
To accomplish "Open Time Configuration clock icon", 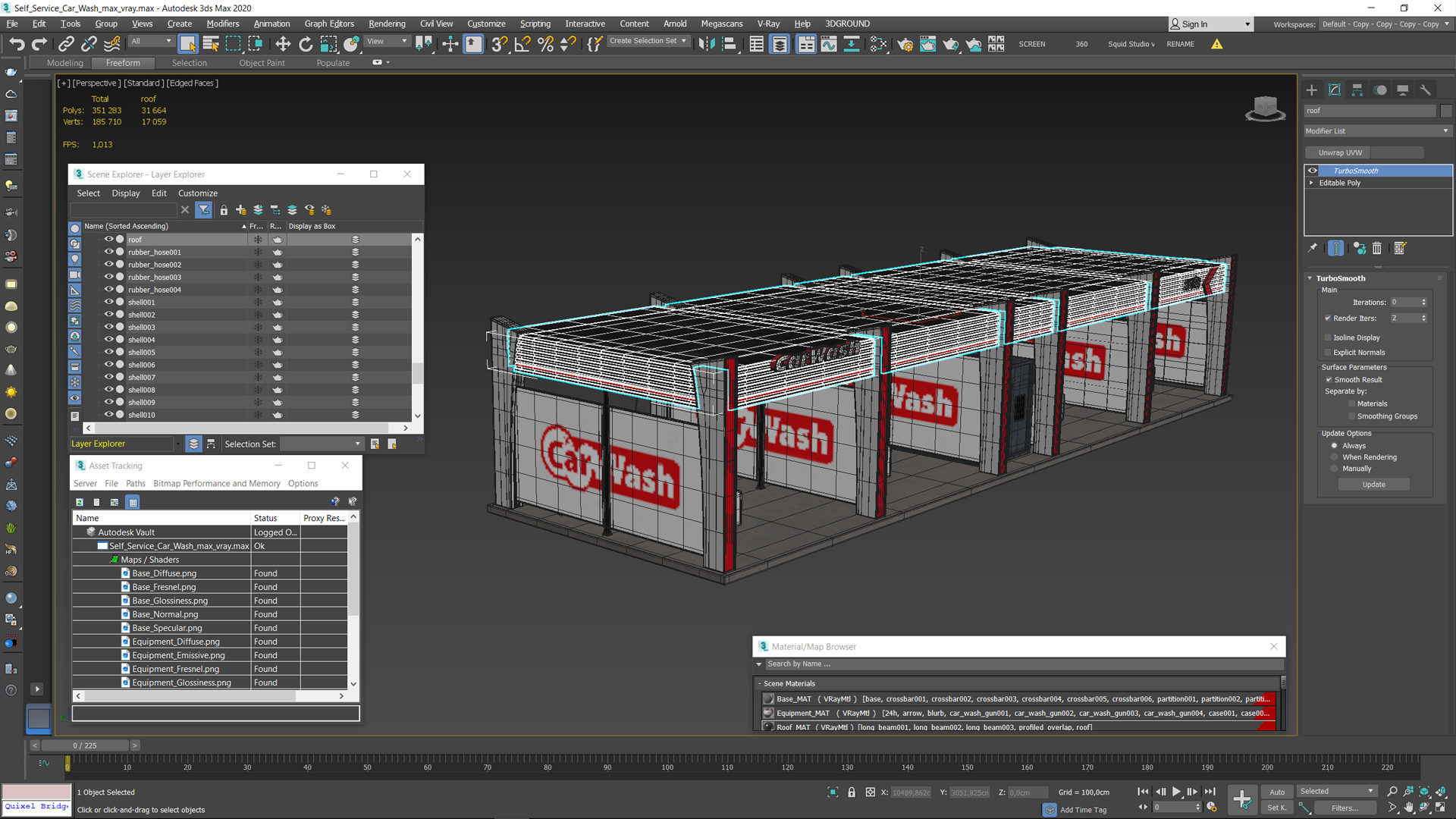I will pyautogui.click(x=1212, y=808).
